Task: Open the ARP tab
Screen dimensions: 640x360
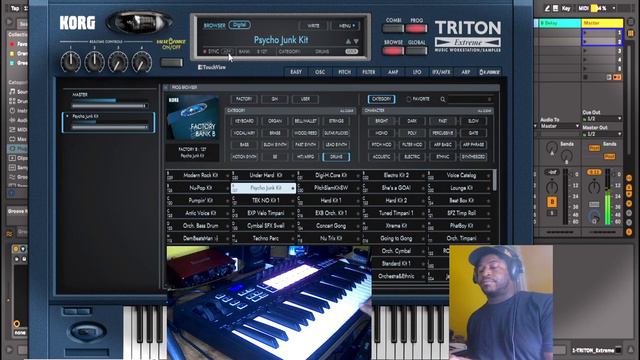Action: [x=465, y=72]
